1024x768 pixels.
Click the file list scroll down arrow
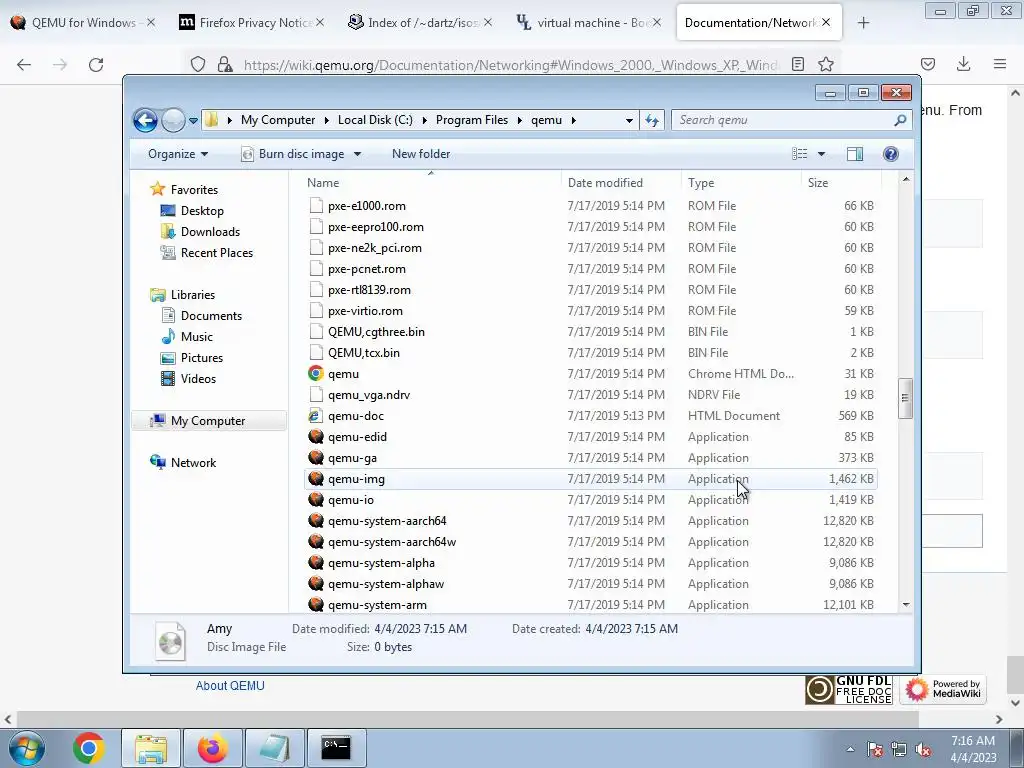click(x=906, y=605)
